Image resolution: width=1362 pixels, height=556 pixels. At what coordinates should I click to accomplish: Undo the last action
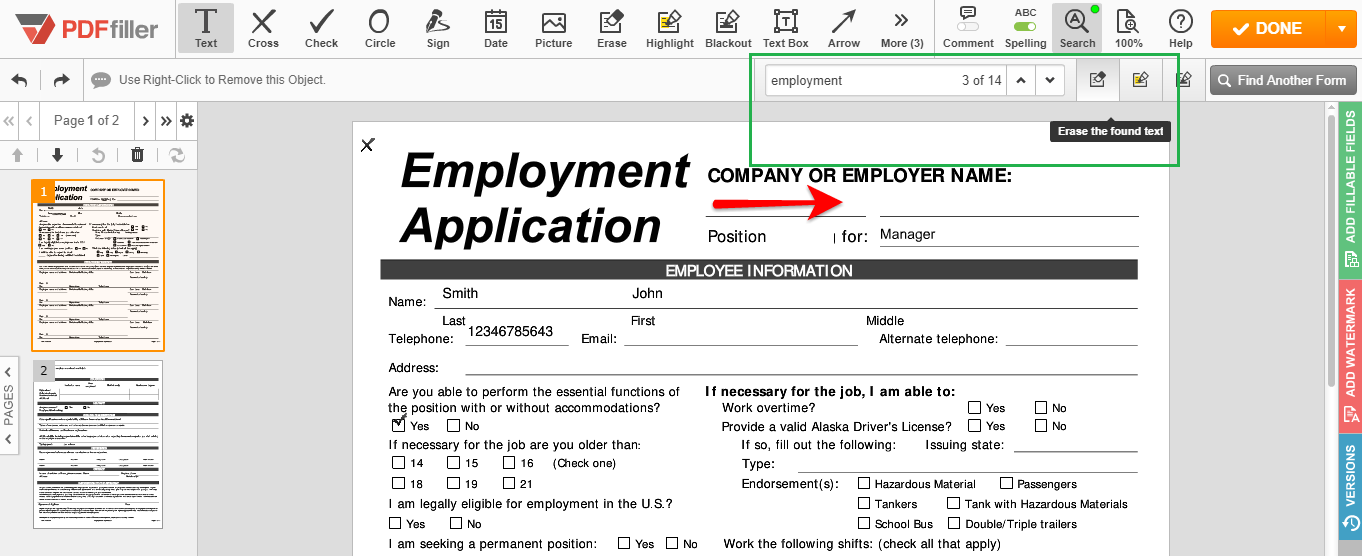pyautogui.click(x=19, y=80)
